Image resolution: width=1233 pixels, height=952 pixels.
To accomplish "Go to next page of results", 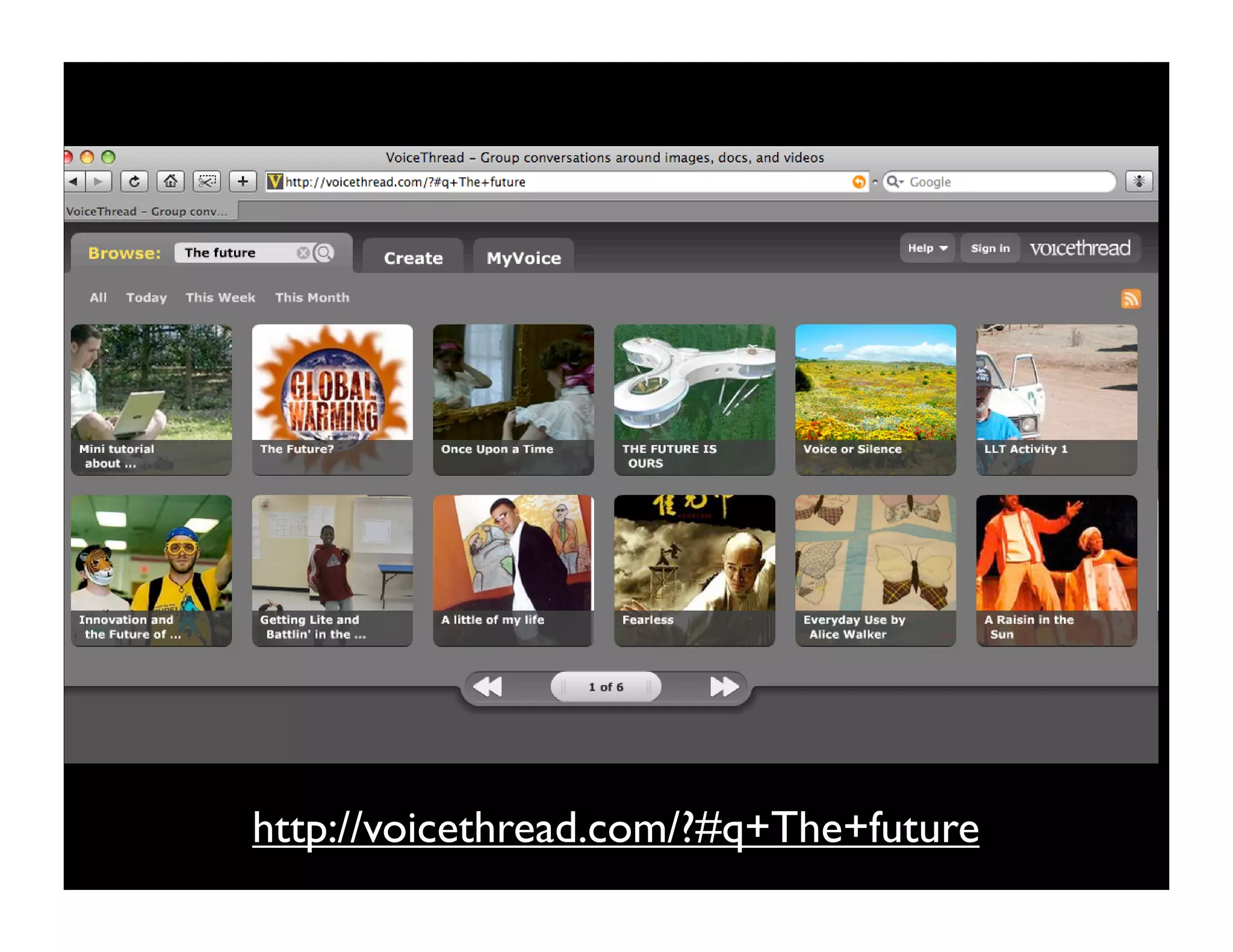I will (x=723, y=687).
